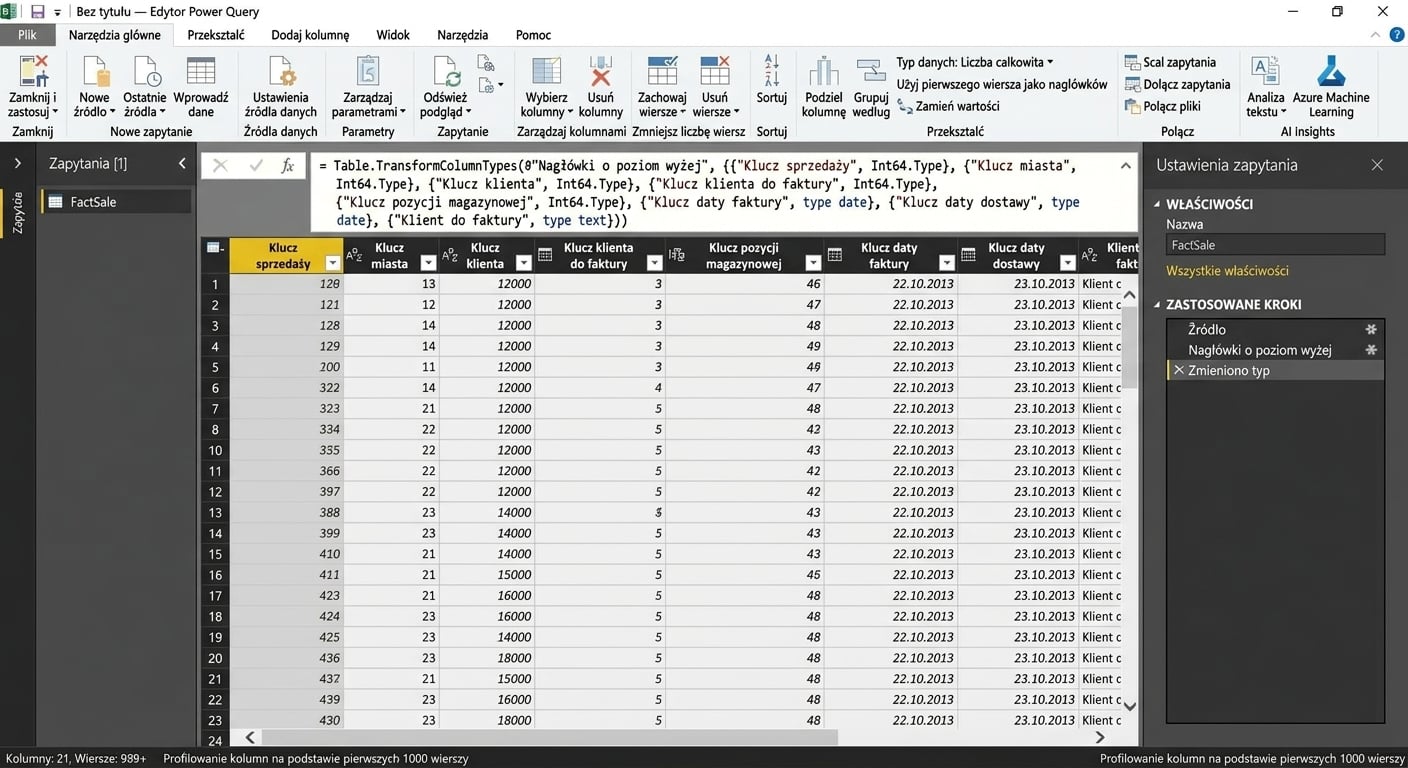The width and height of the screenshot is (1408, 768).
Task: Click the Usuń wiersze icon
Action: coord(715,72)
